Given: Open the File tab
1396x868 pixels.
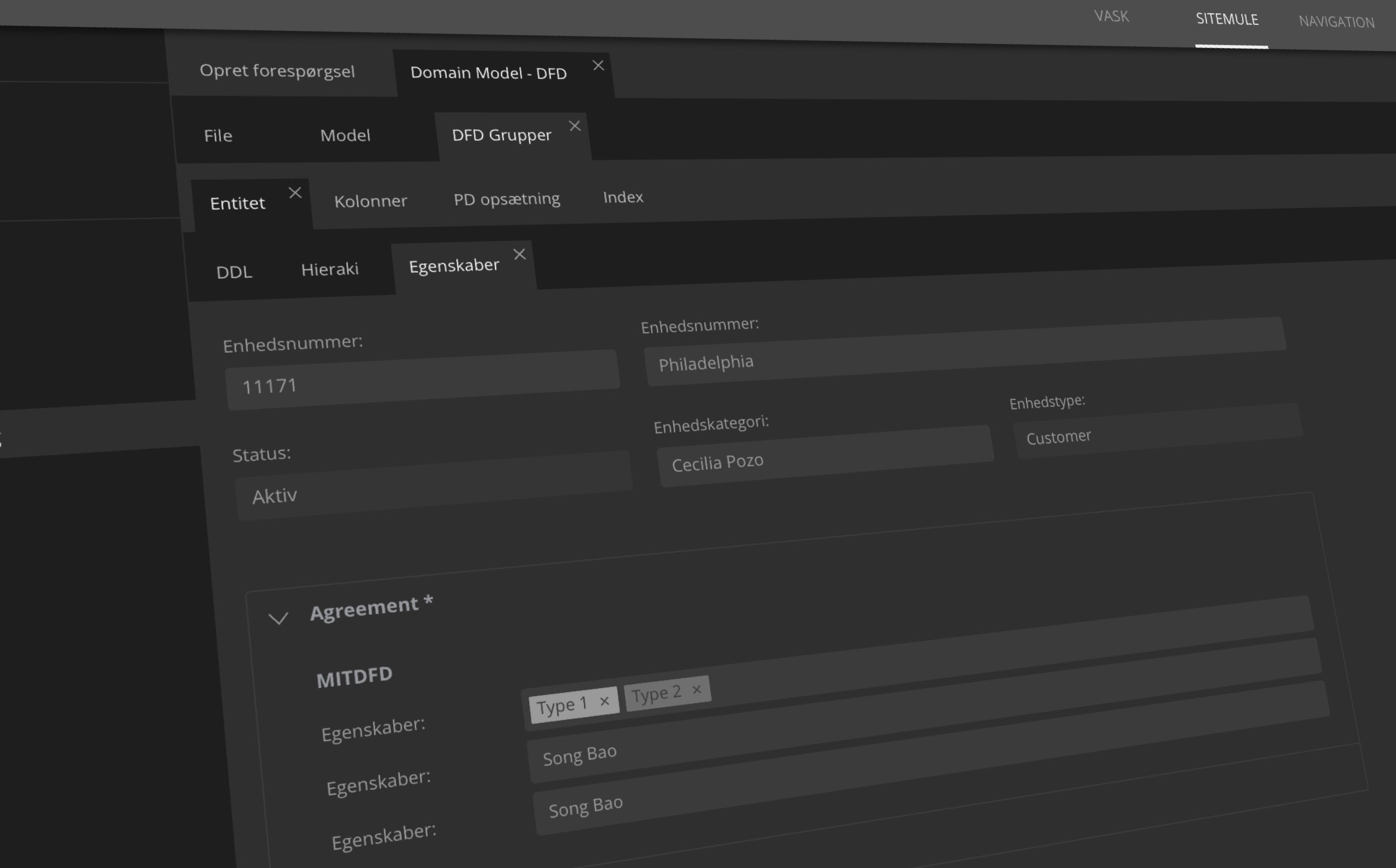Looking at the screenshot, I should [x=218, y=136].
